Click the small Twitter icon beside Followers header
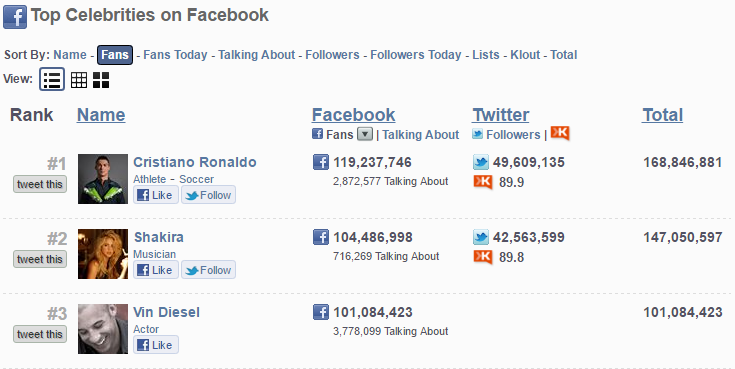Screen dimensions: 735x369 (477, 134)
